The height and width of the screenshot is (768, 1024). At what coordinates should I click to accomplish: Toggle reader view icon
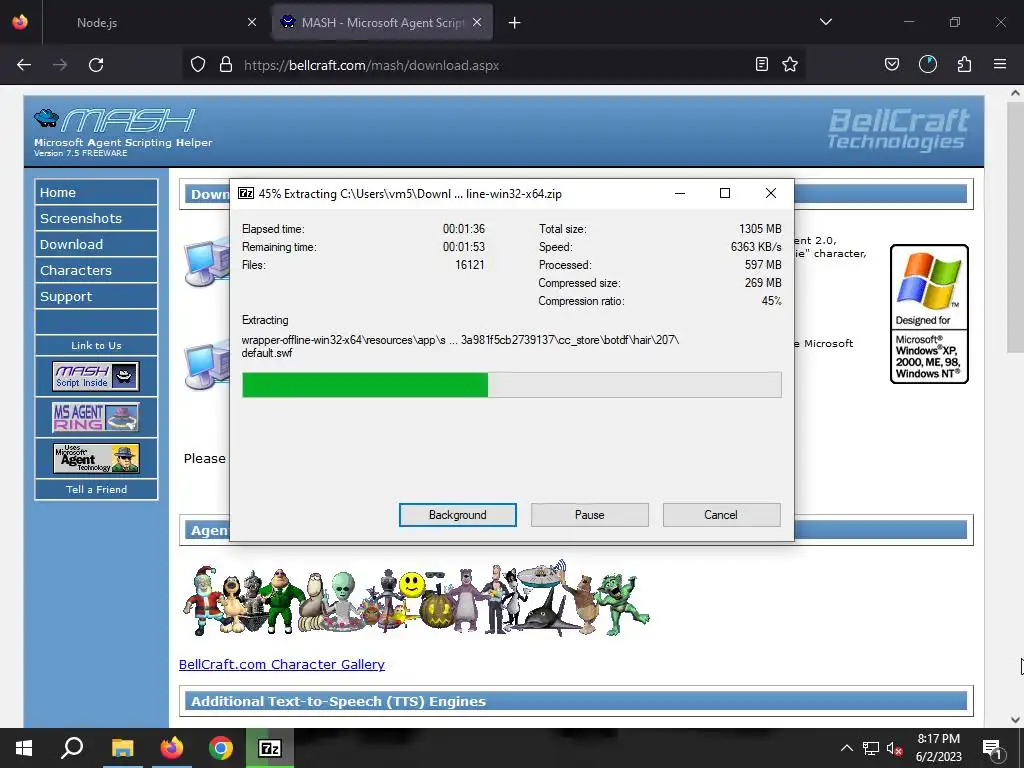coord(761,65)
